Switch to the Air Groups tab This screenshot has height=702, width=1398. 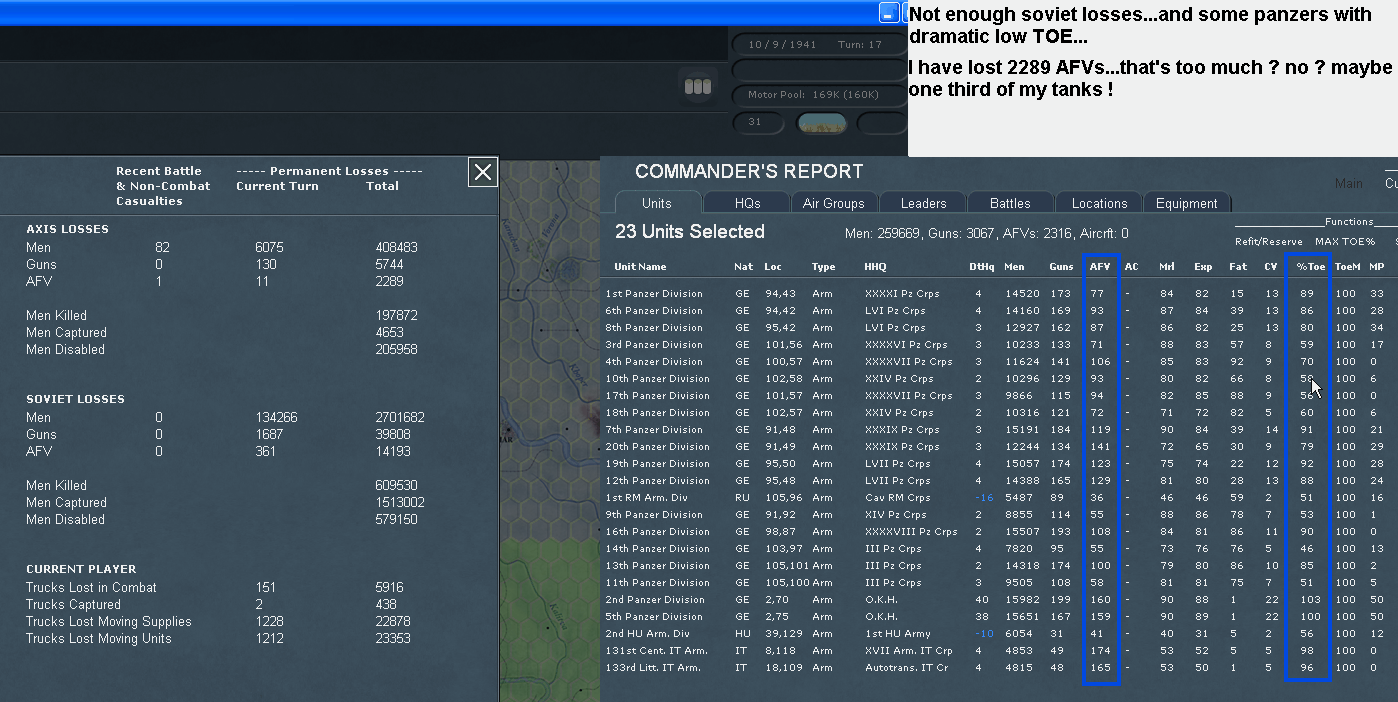tap(834, 203)
